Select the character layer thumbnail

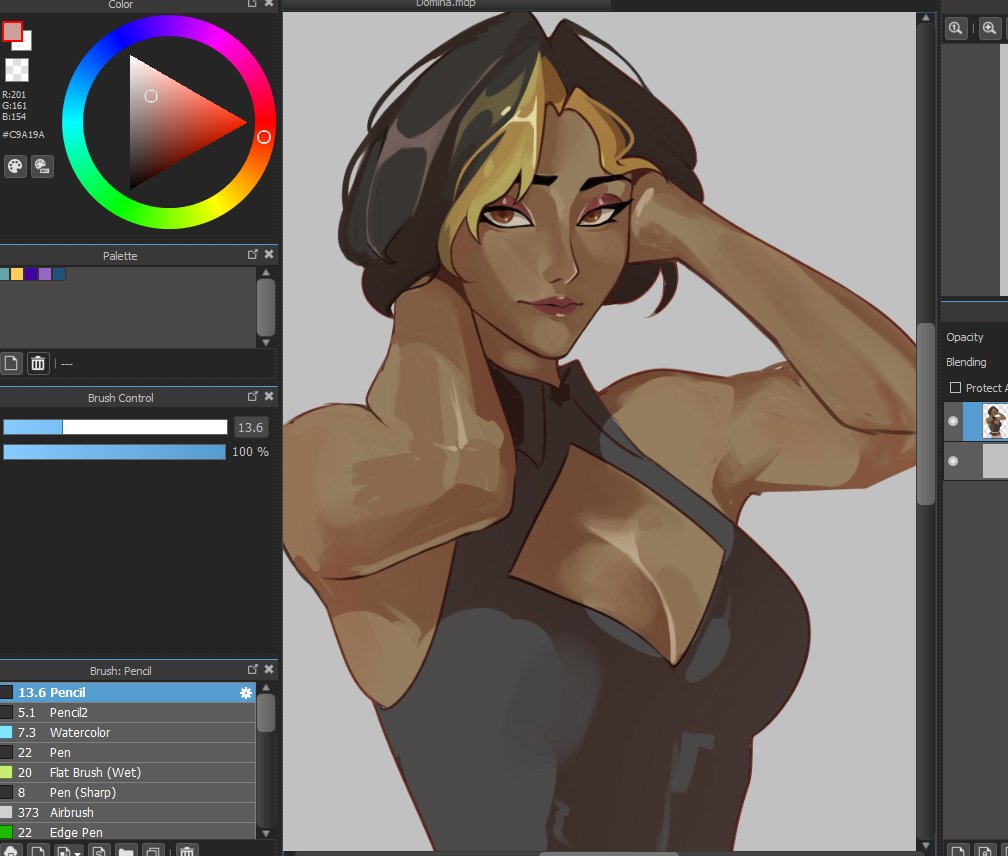tap(995, 421)
